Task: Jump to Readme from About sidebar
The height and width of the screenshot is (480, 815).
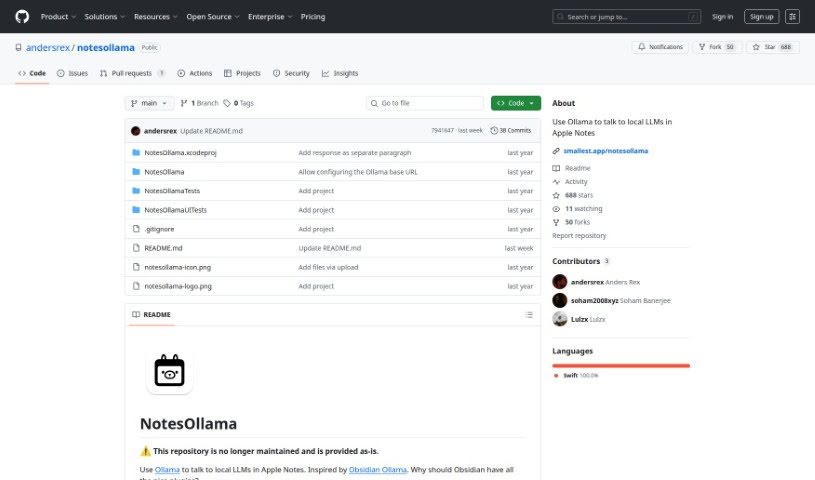Action: (x=571, y=168)
